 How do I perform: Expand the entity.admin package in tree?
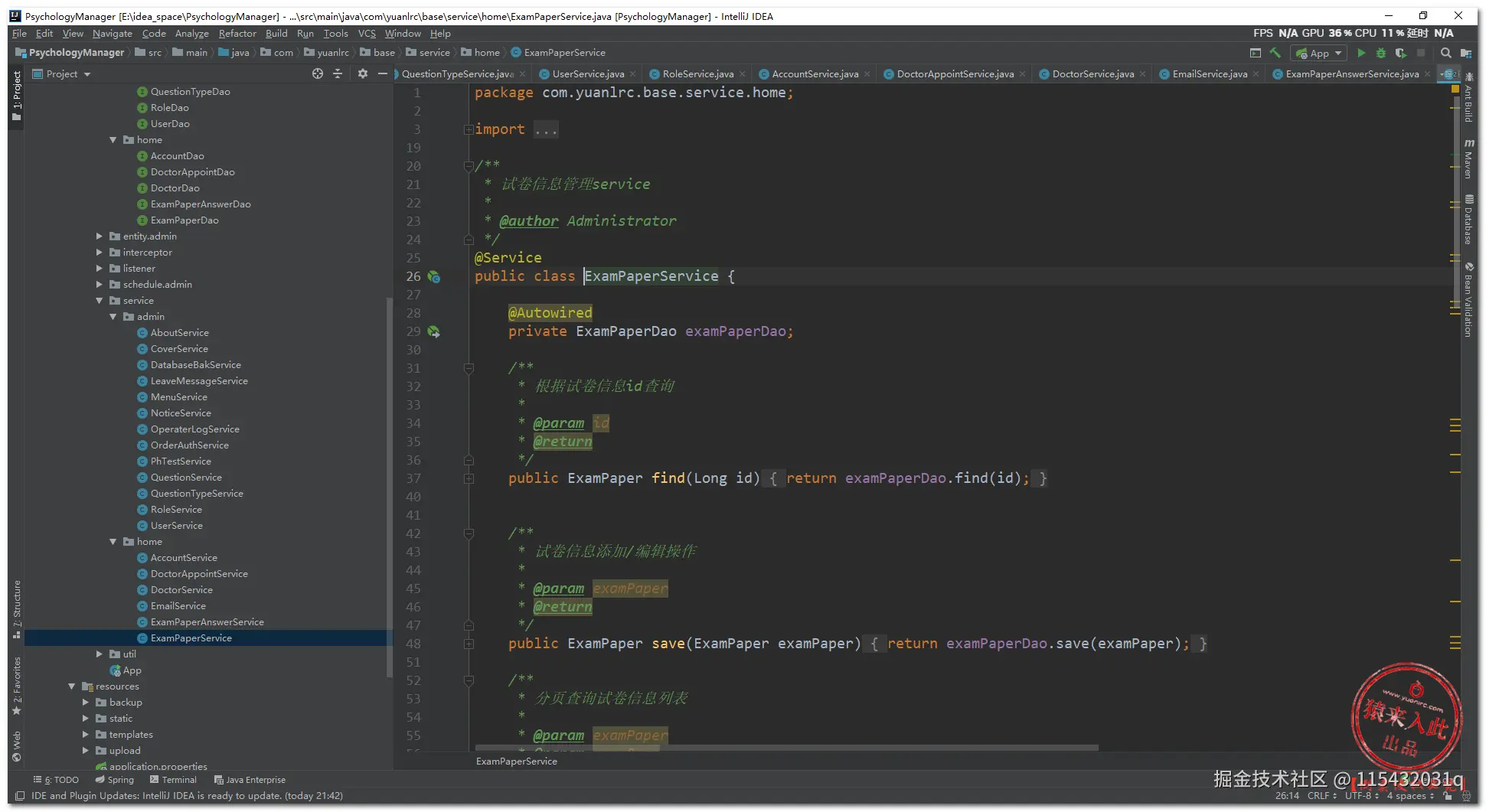point(100,236)
